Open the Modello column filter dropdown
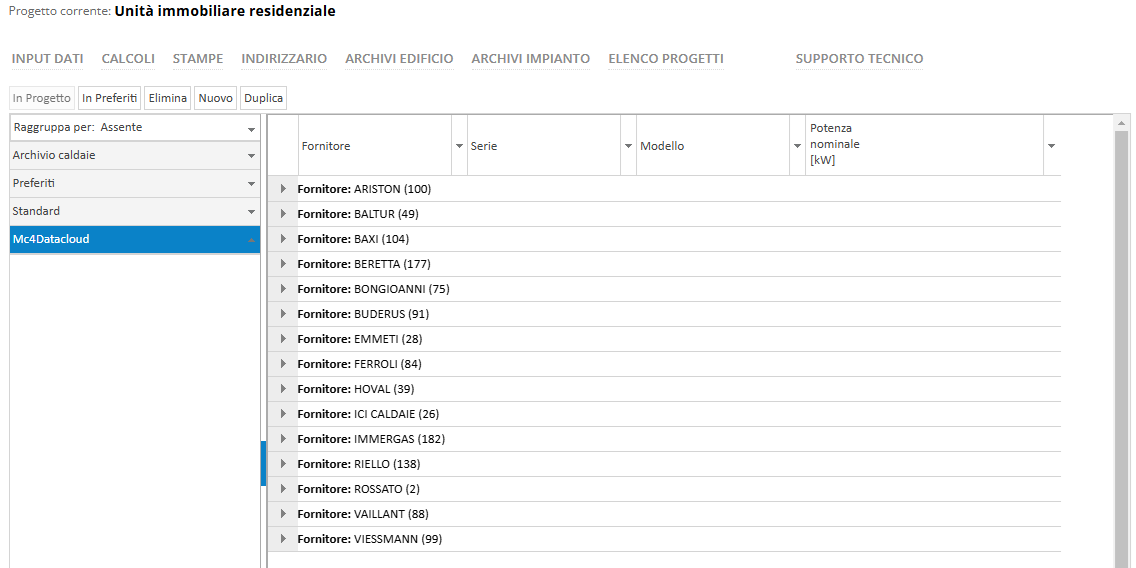The height and width of the screenshot is (568, 1136). click(x=797, y=146)
